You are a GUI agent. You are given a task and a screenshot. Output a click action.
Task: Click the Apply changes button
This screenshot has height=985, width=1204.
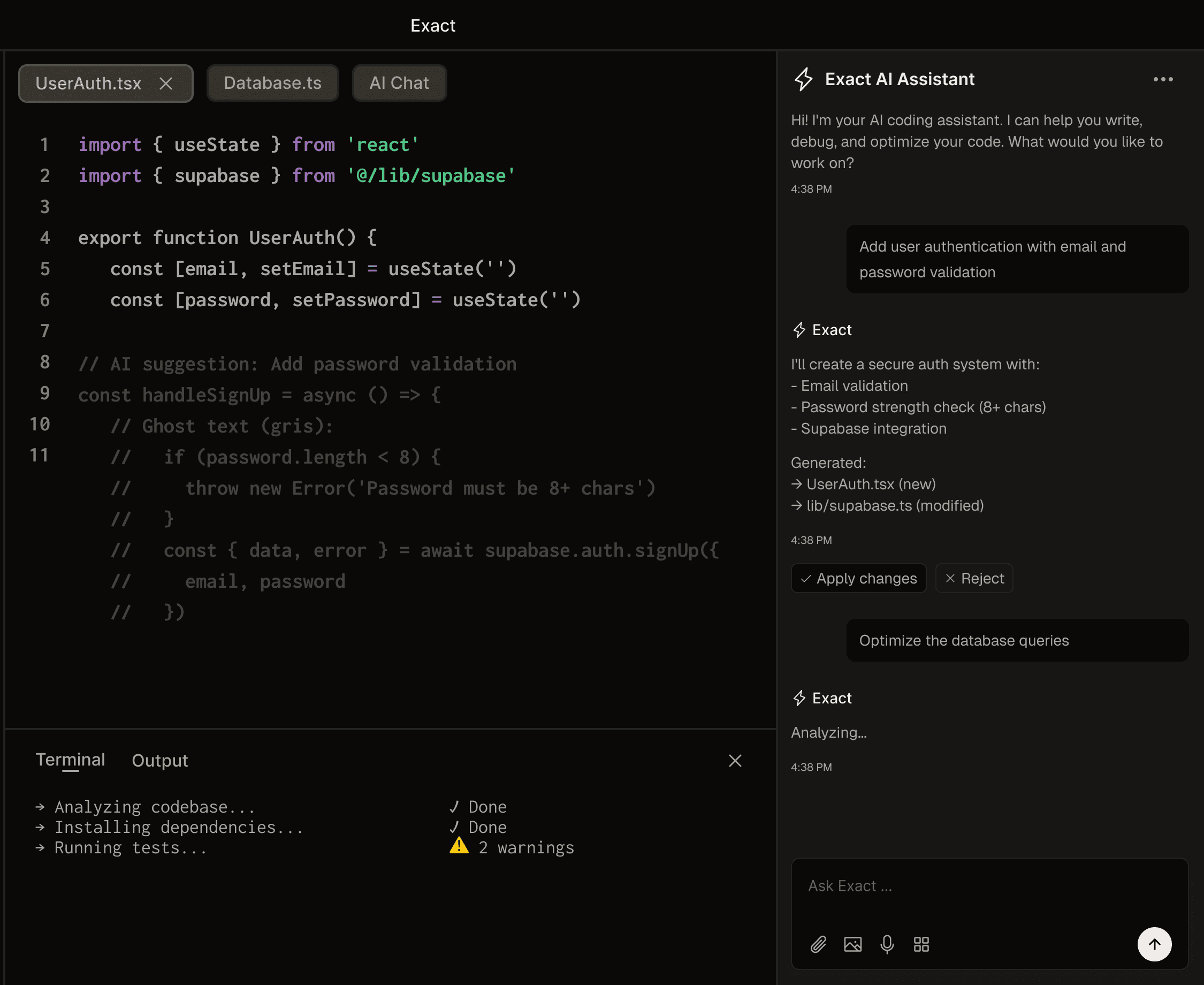tap(858, 578)
